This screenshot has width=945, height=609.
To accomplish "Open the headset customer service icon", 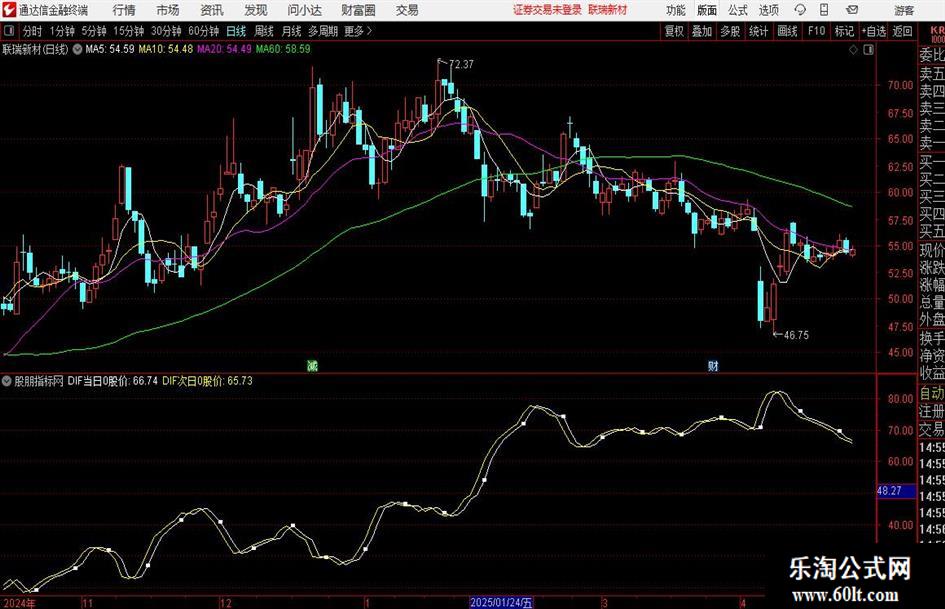I will 800,10.
